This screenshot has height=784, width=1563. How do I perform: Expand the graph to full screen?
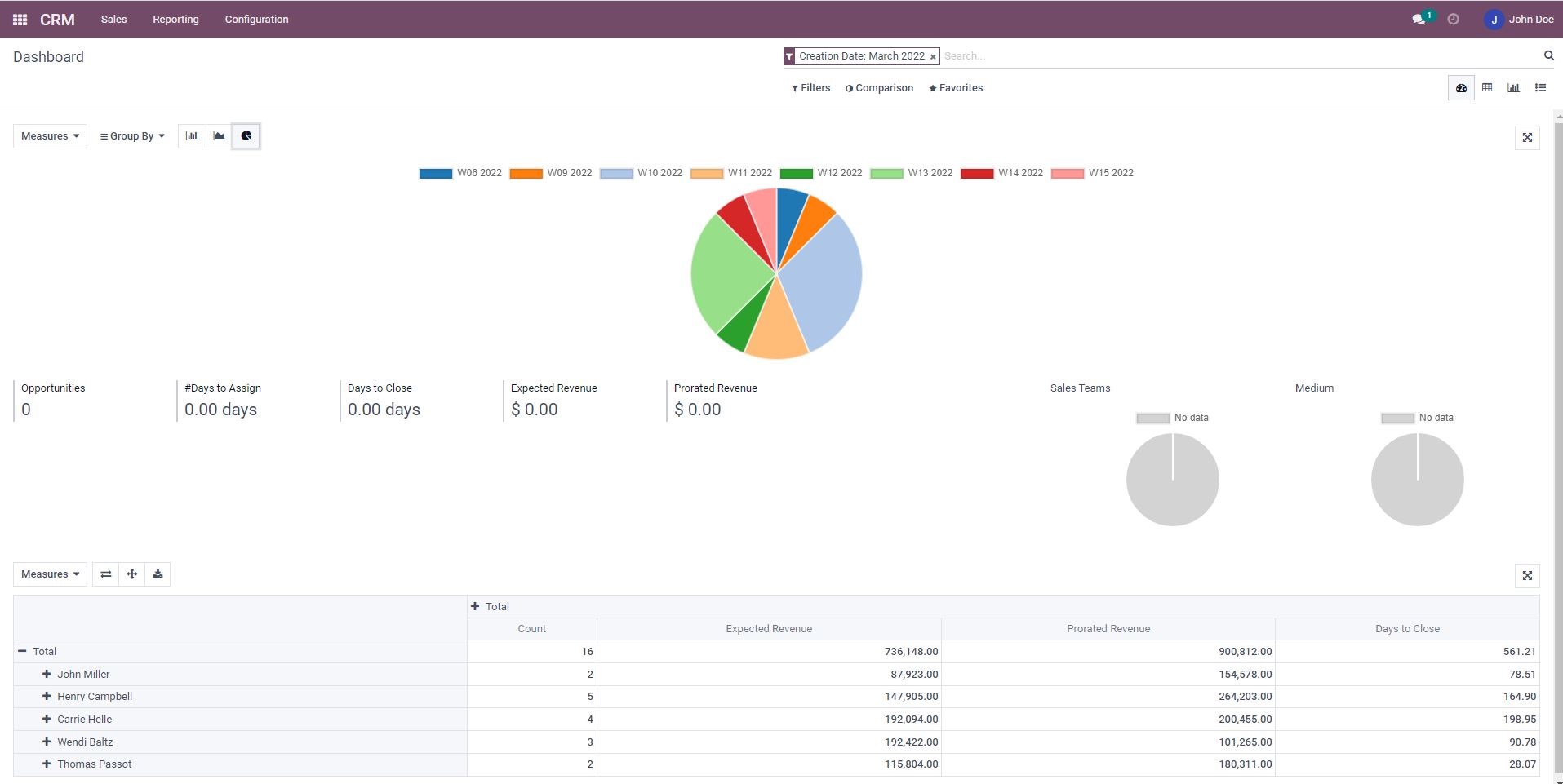tap(1527, 138)
